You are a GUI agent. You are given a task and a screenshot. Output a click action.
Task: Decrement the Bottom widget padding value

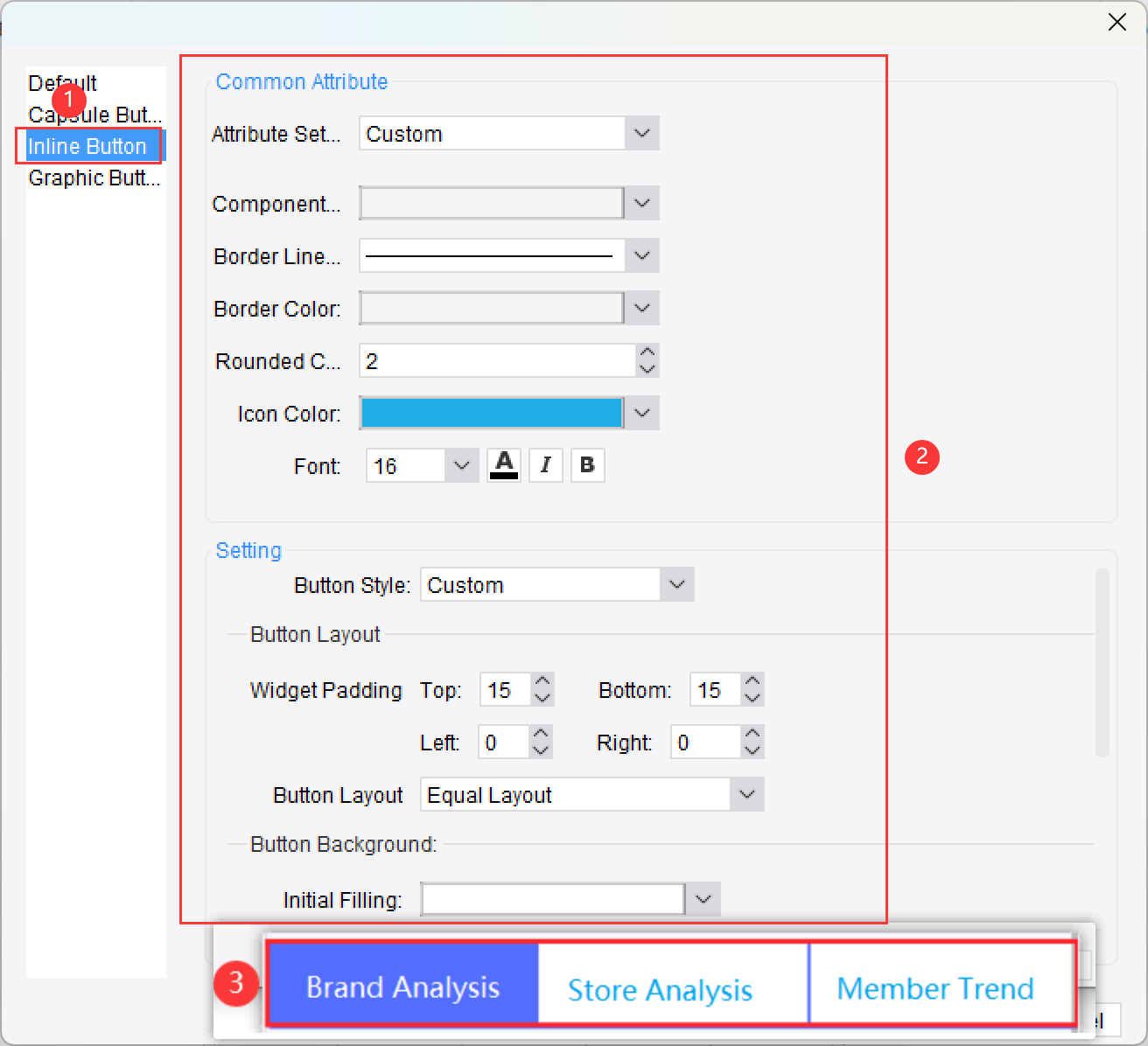pos(753,696)
